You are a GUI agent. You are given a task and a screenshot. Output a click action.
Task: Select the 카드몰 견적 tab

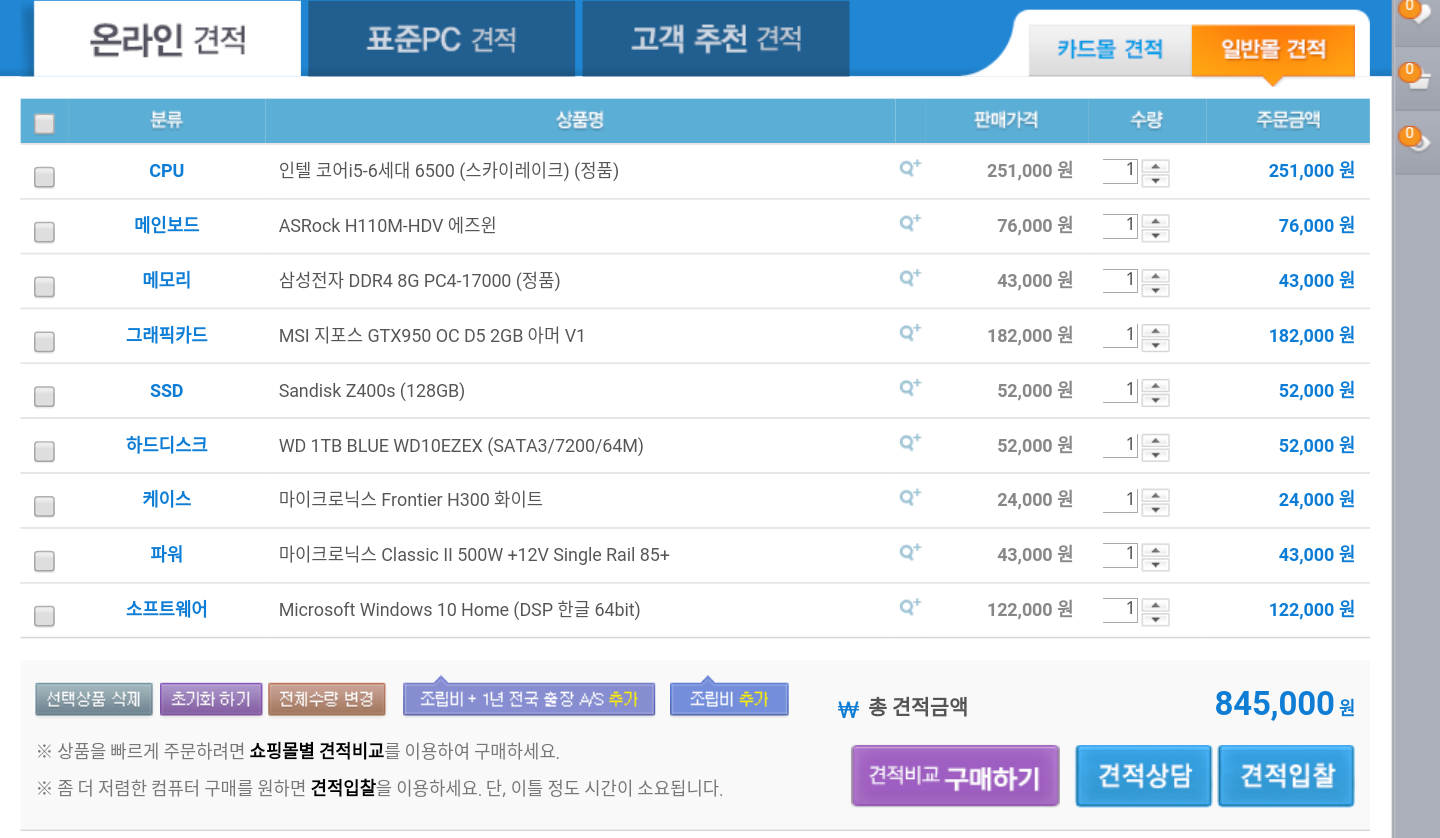click(1110, 49)
